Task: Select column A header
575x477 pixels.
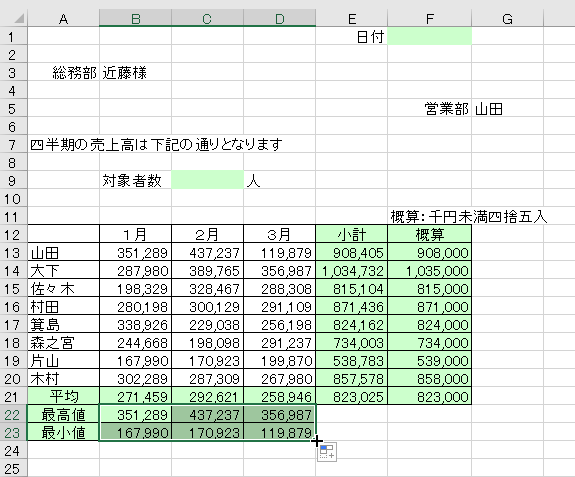Action: pyautogui.click(x=63, y=19)
